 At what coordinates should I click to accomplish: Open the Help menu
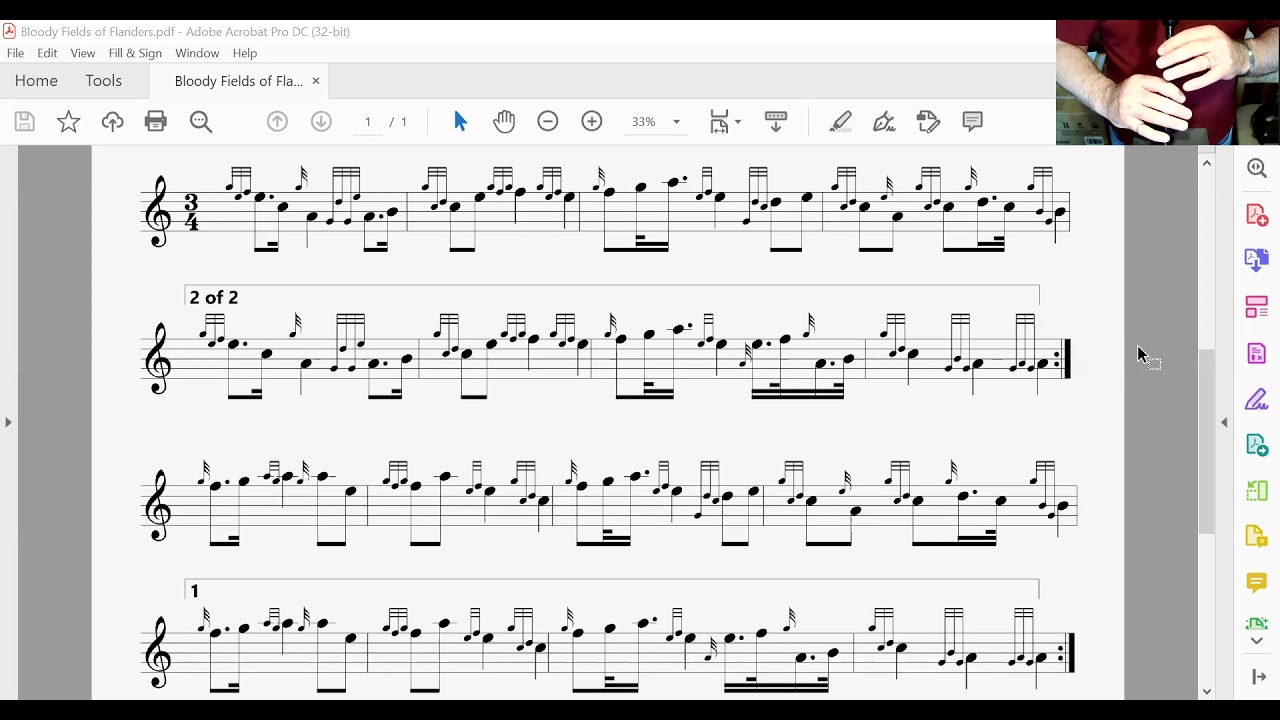click(245, 53)
